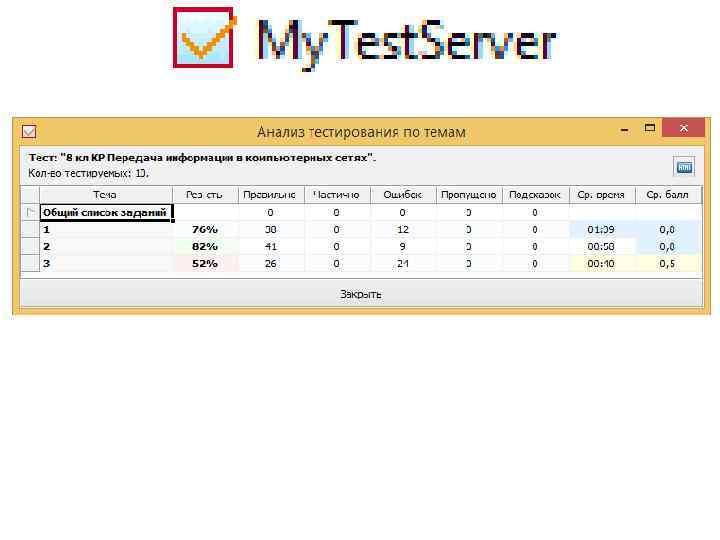Viewport: 720px width, 540px height.
Task: Select the 52% result cell
Action: click(x=205, y=264)
